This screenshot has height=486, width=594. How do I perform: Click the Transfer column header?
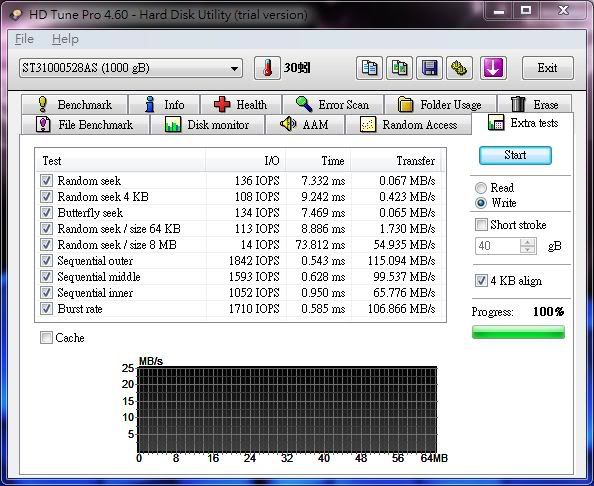(x=396, y=161)
